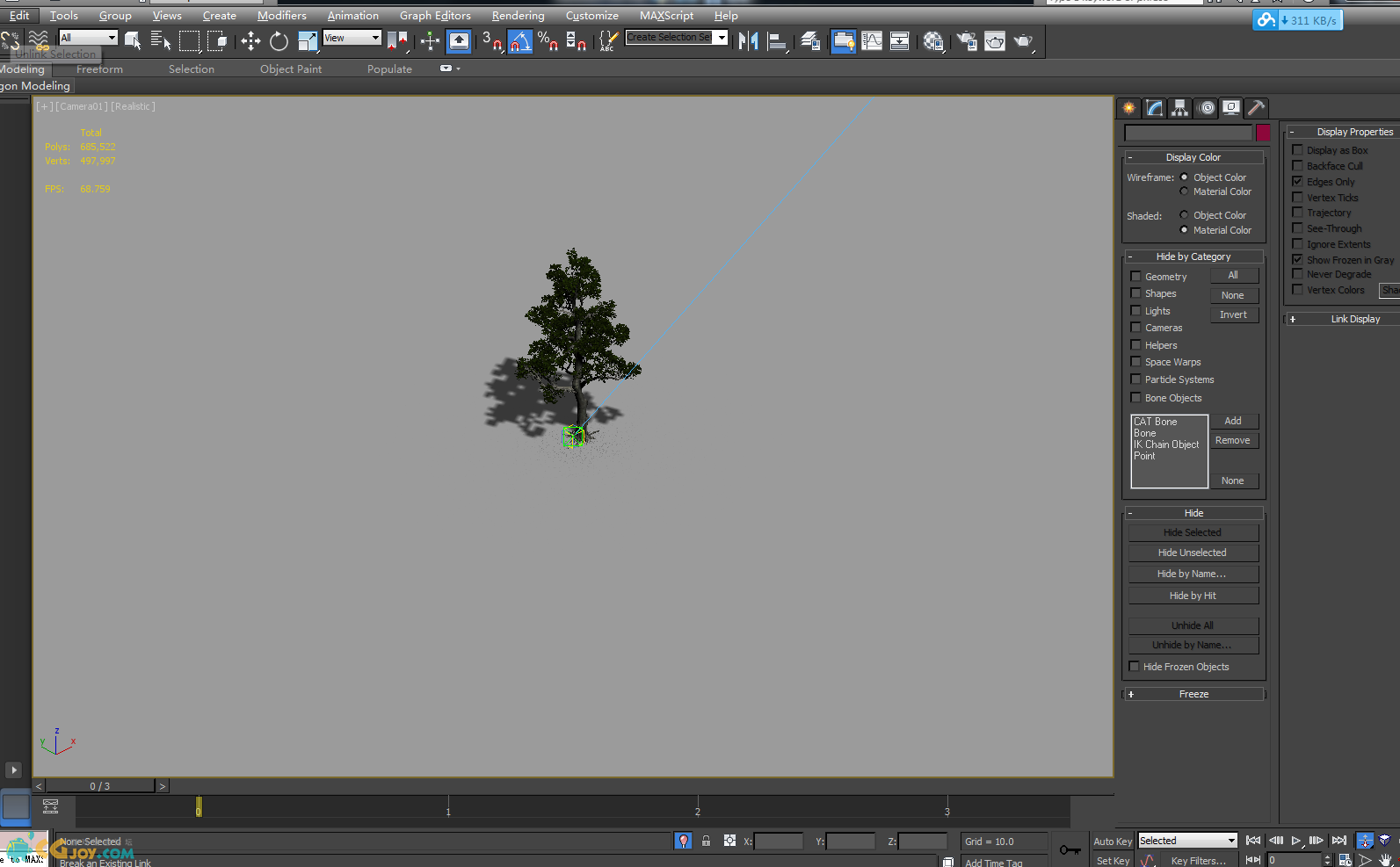Enable Hide Cameras category checkbox
The height and width of the screenshot is (867, 1400).
coord(1135,328)
